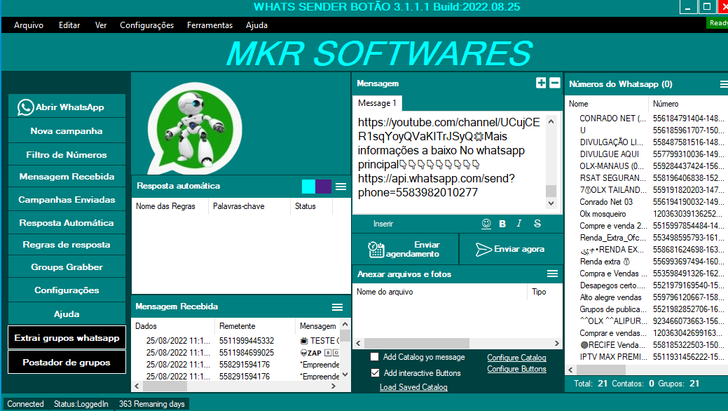This screenshot has height=411, width=728.
Task: Select the Message 1 tab
Action: [377, 103]
